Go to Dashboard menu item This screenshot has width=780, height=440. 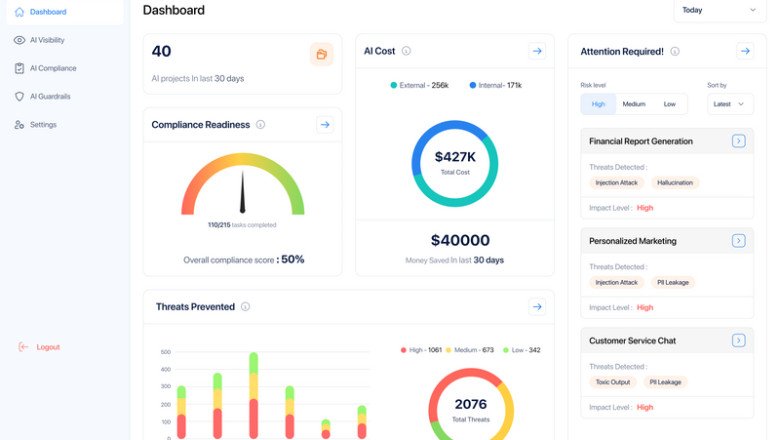65,12
